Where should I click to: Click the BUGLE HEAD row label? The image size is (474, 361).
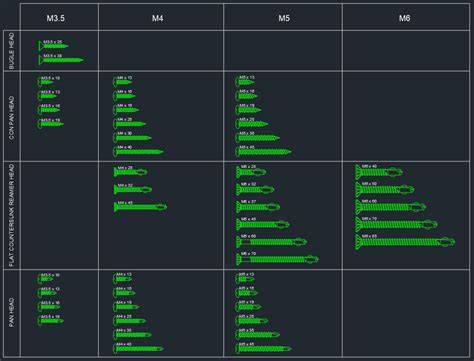pyautogui.click(x=12, y=51)
